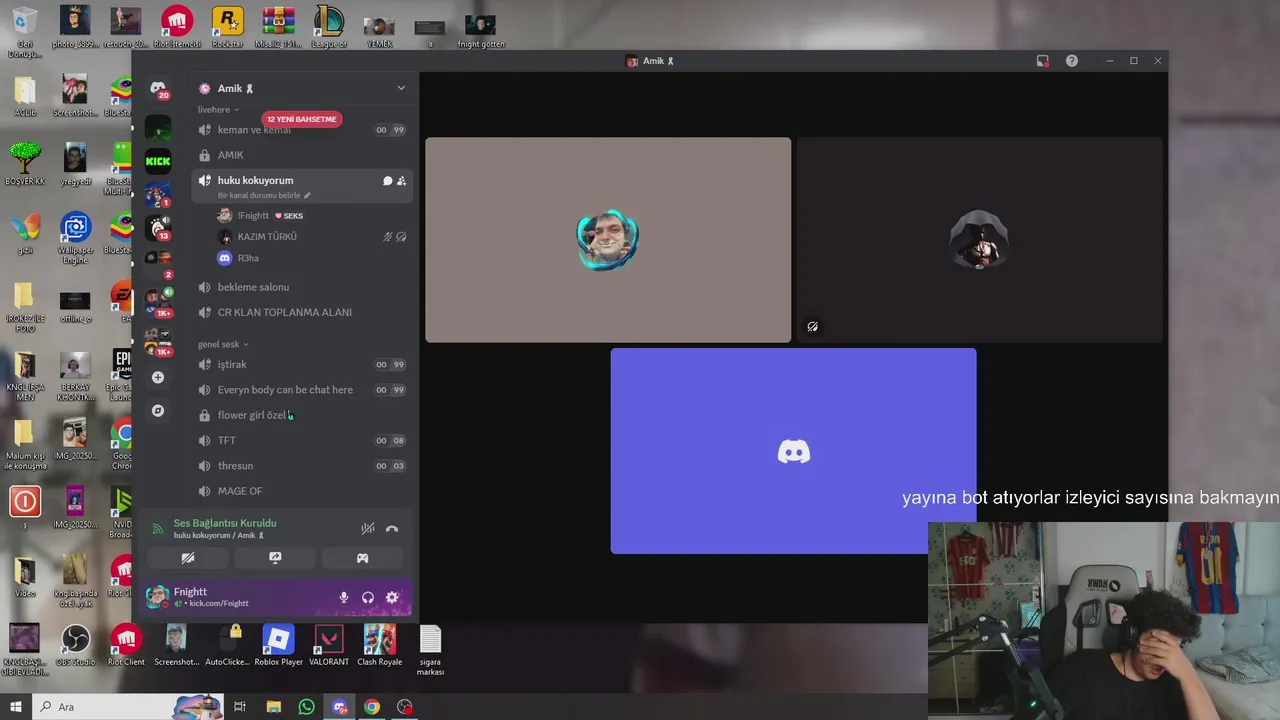Start an activity with gamepad button
Image resolution: width=1280 pixels, height=720 pixels.
[x=363, y=558]
